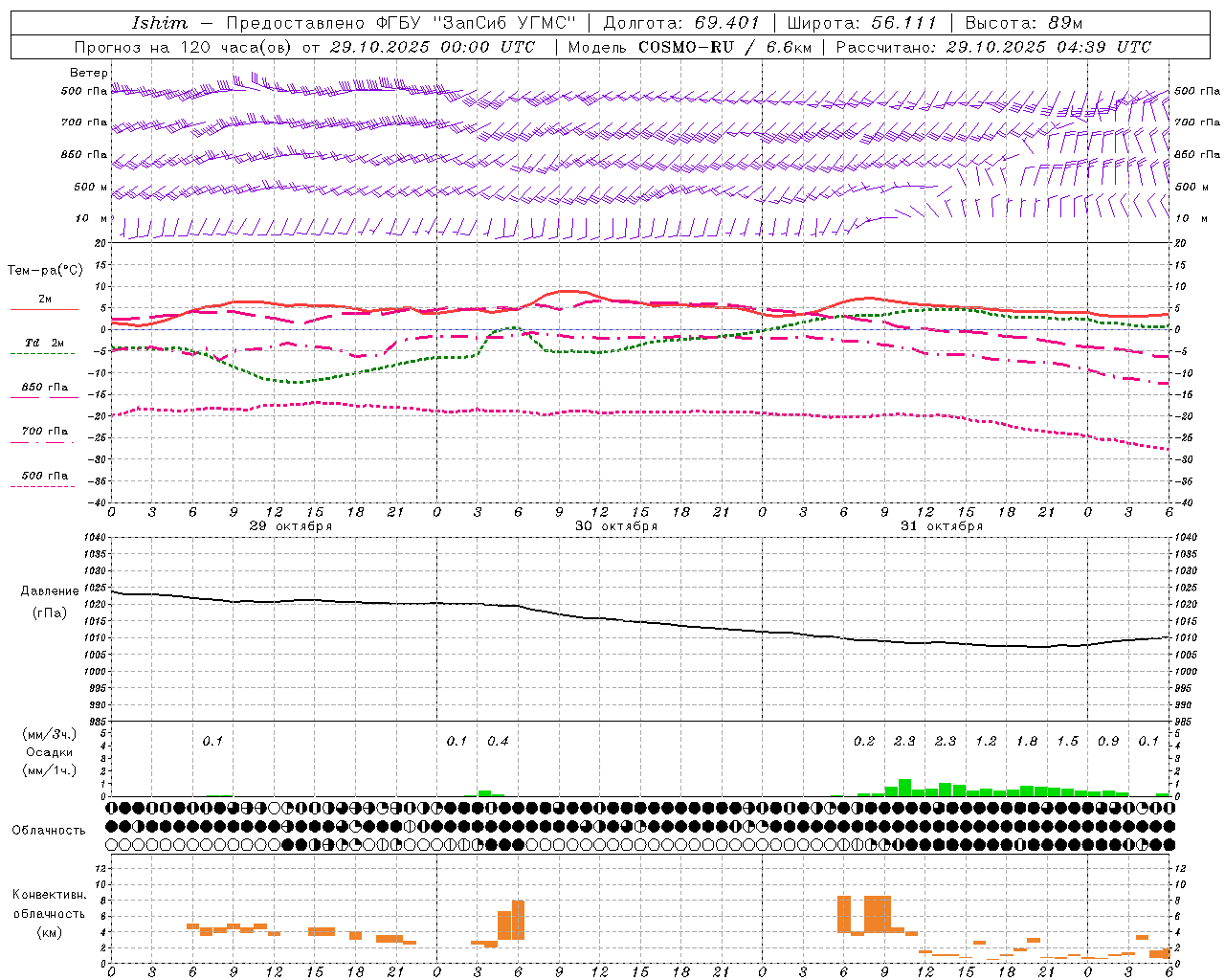Click the "500 гПа" dotted temperature legend entry
The height and width of the screenshot is (980, 1225).
click(45, 476)
